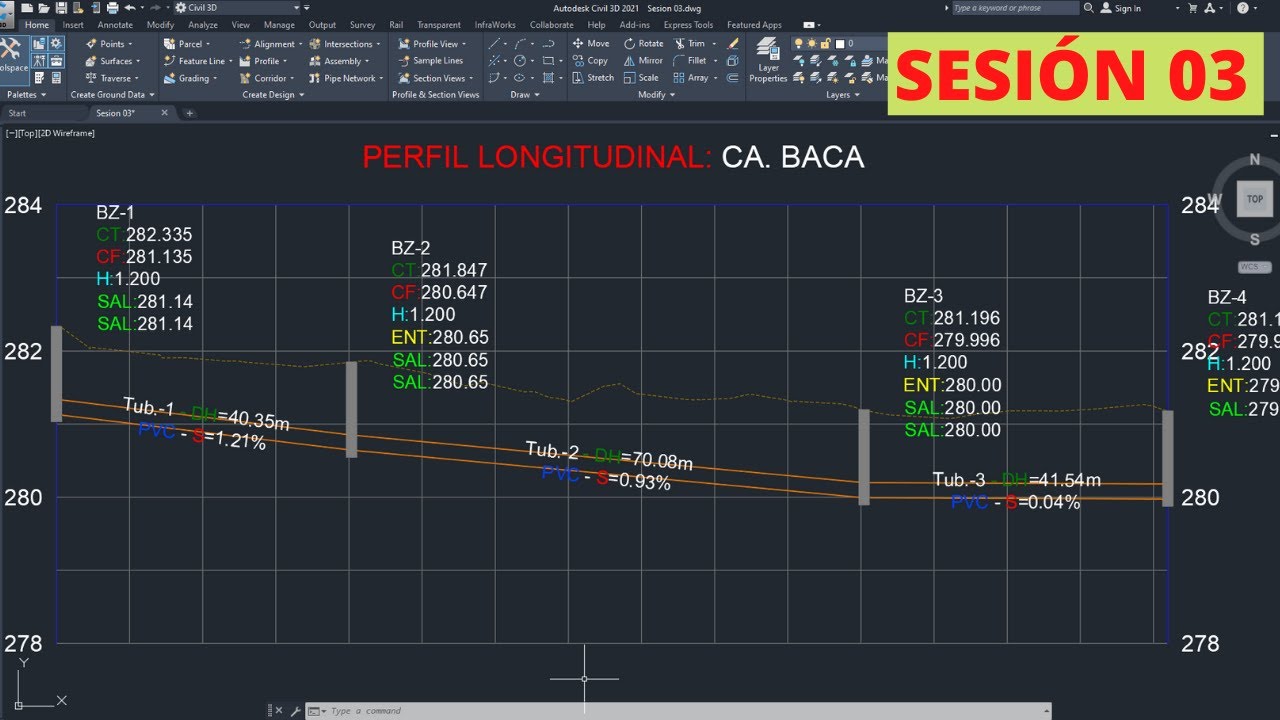This screenshot has width=1280, height=720.
Task: Click the Grading button
Action: tap(190, 78)
